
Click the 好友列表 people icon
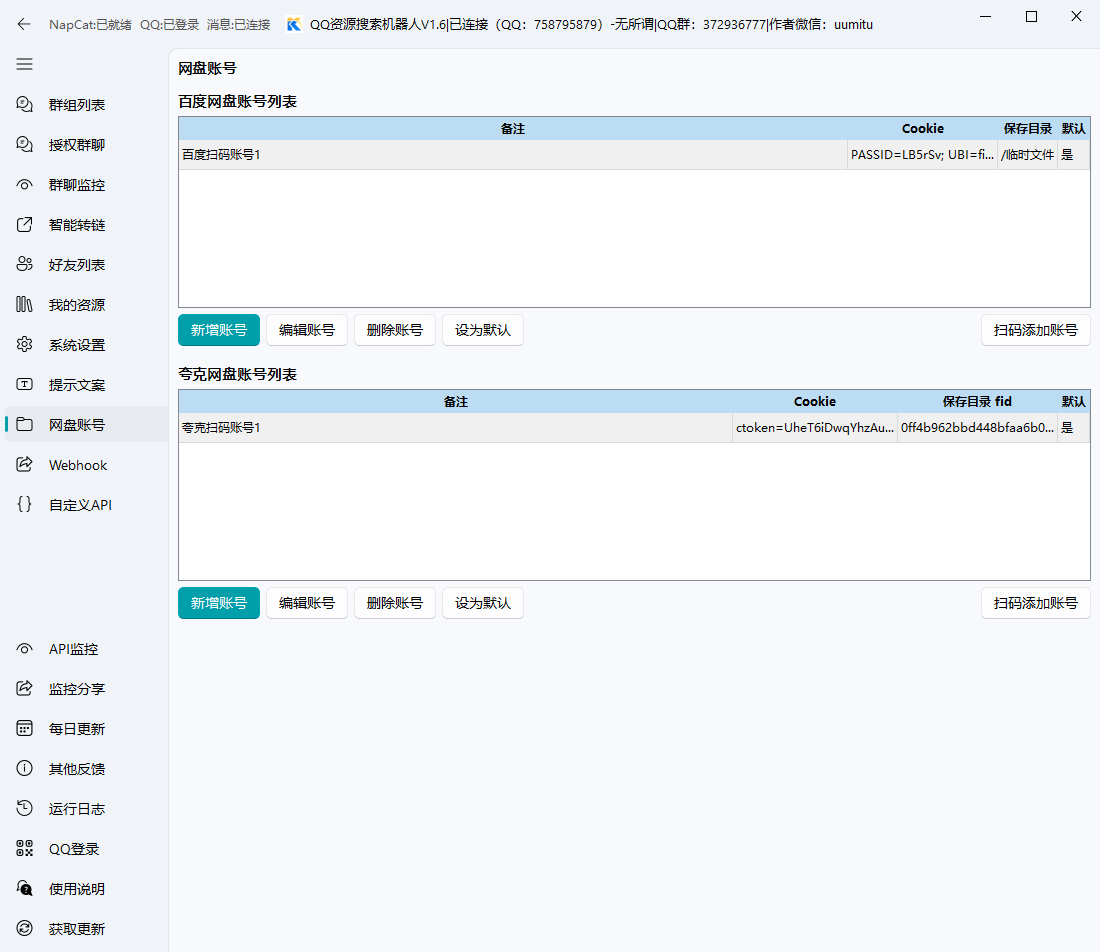point(25,264)
